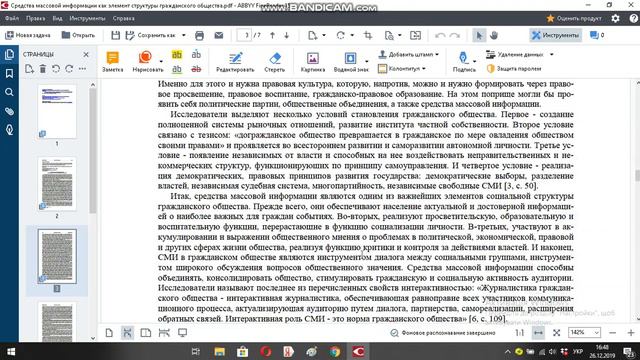Viewport: 640px width, 360px height.
Task: Open the help question mark icon
Action: coord(633,18)
